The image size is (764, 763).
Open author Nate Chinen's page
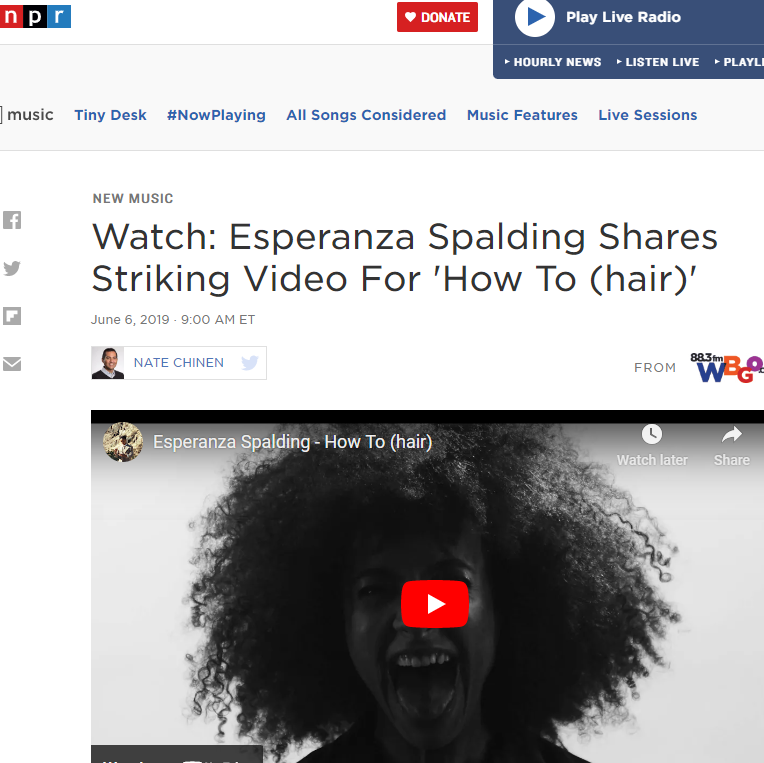179,362
